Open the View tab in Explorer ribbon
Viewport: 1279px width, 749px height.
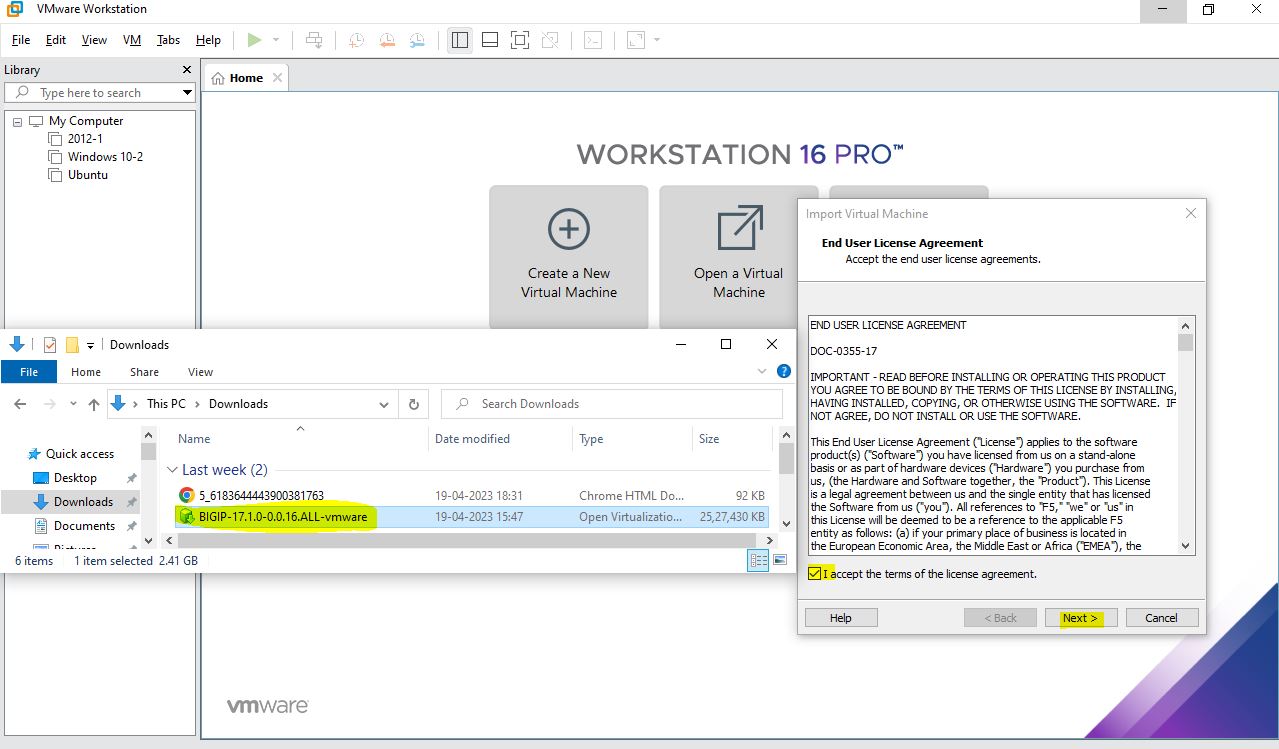(x=200, y=372)
